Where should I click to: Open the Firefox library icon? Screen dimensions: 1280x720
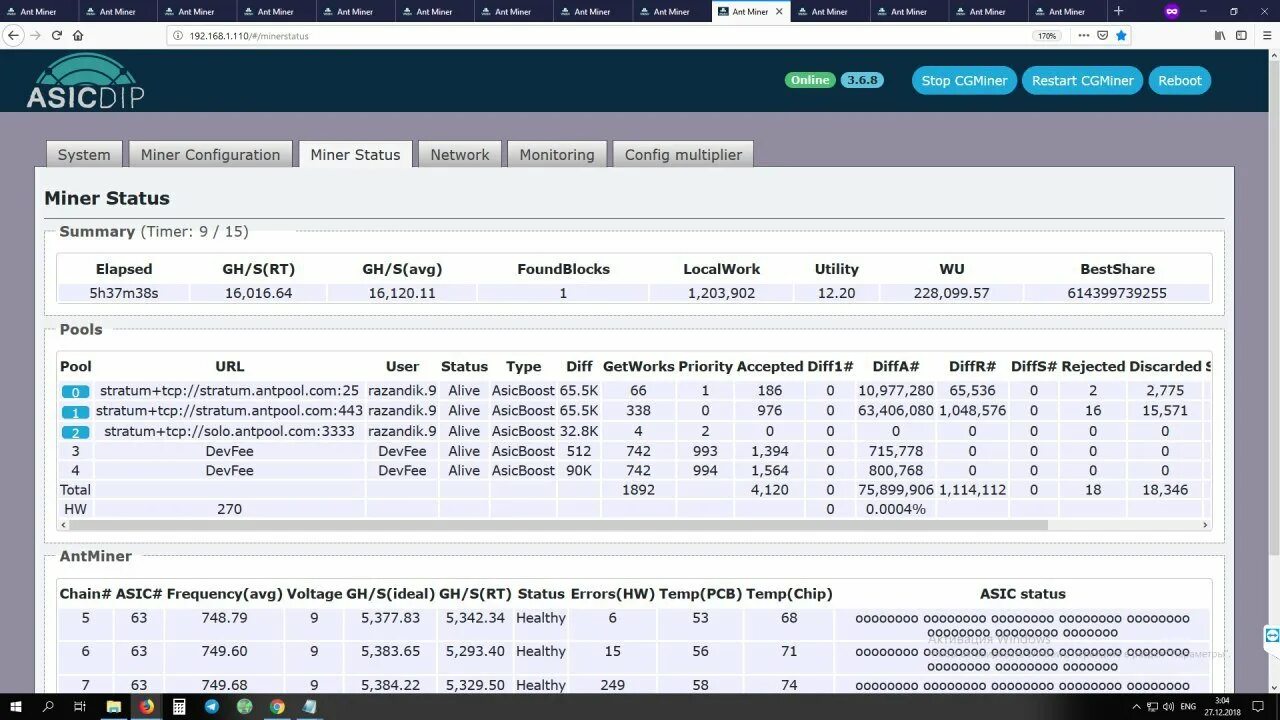coord(1220,35)
